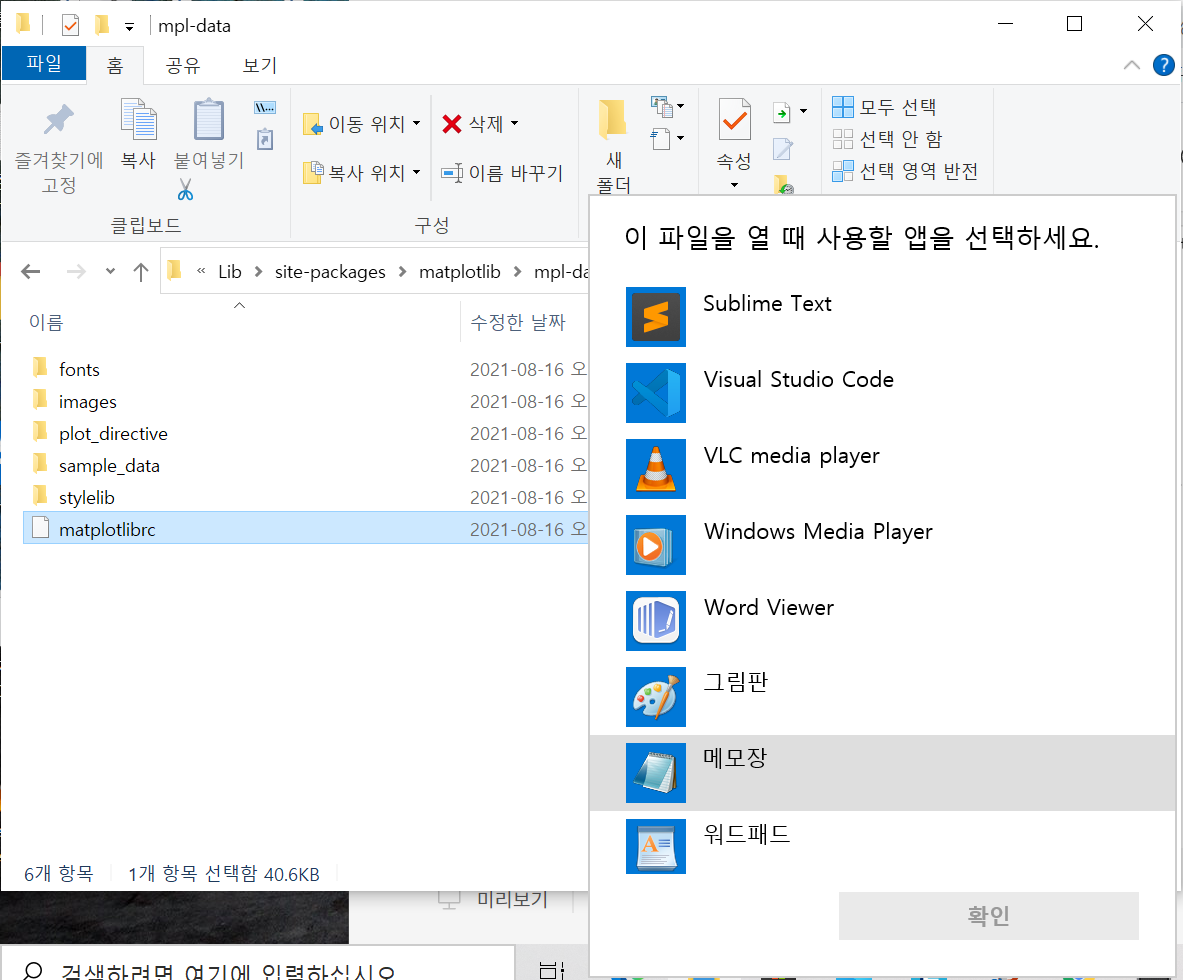This screenshot has height=980, width=1183.
Task: Click quick access properties checkmark in title bar
Action: [x=70, y=26]
